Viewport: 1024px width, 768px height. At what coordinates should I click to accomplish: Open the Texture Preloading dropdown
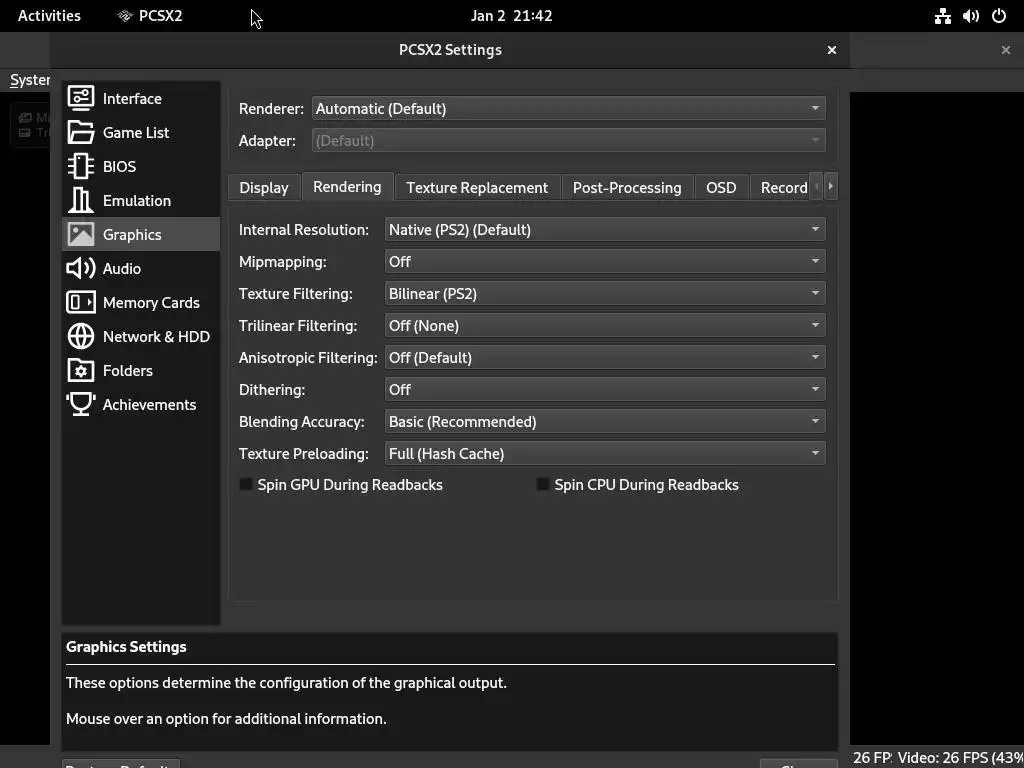coord(605,453)
